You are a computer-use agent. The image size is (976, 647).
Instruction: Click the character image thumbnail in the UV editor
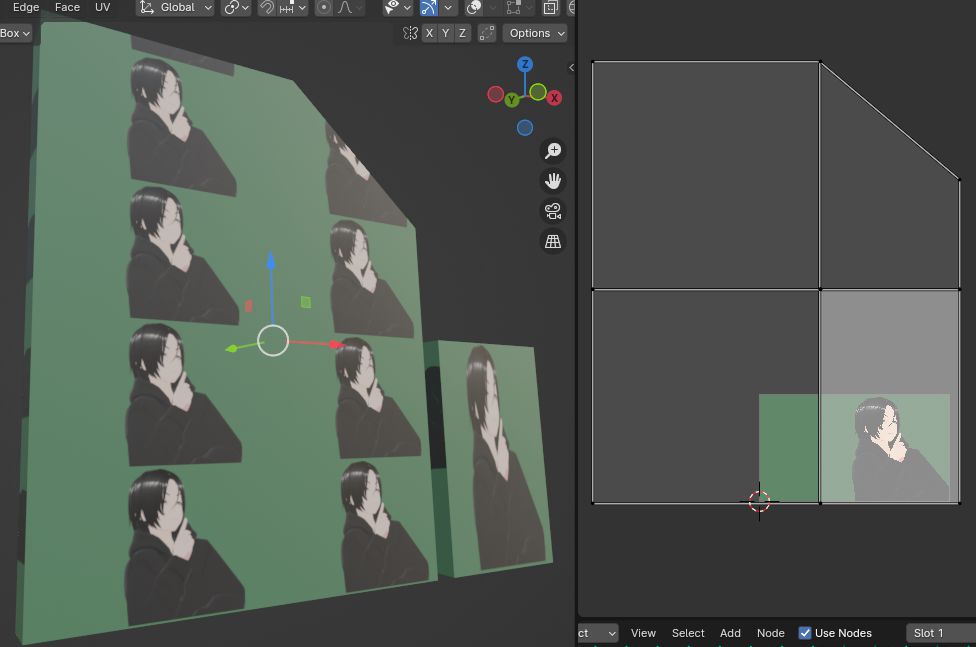tap(885, 448)
